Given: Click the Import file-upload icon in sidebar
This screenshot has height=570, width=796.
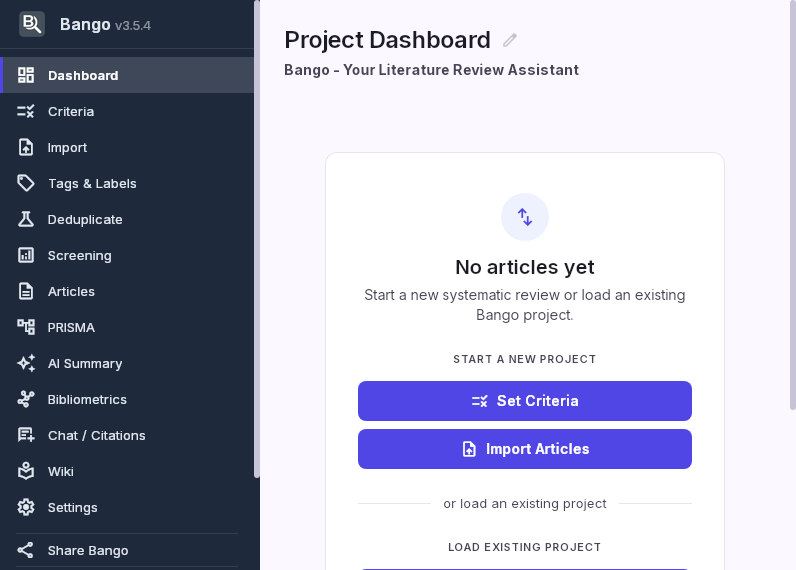Looking at the screenshot, I should coord(26,147).
